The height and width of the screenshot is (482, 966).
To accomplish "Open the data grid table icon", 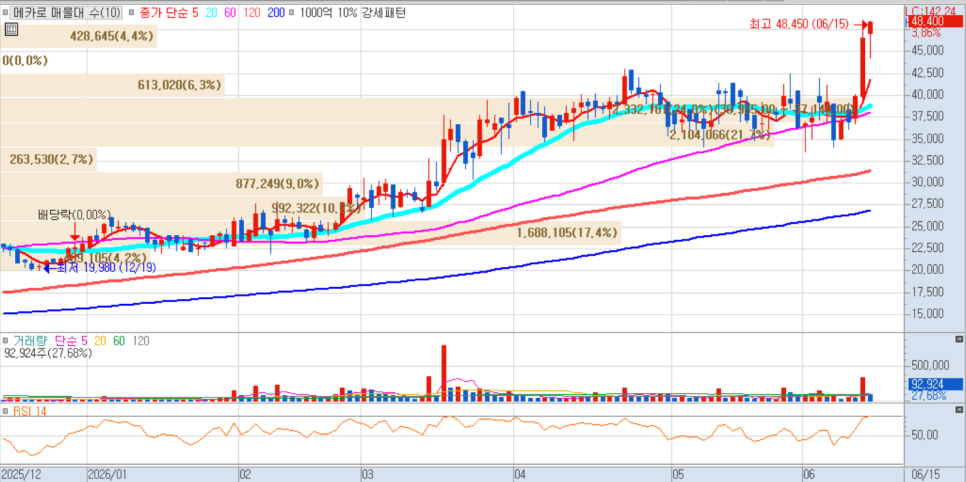I will point(11,29).
